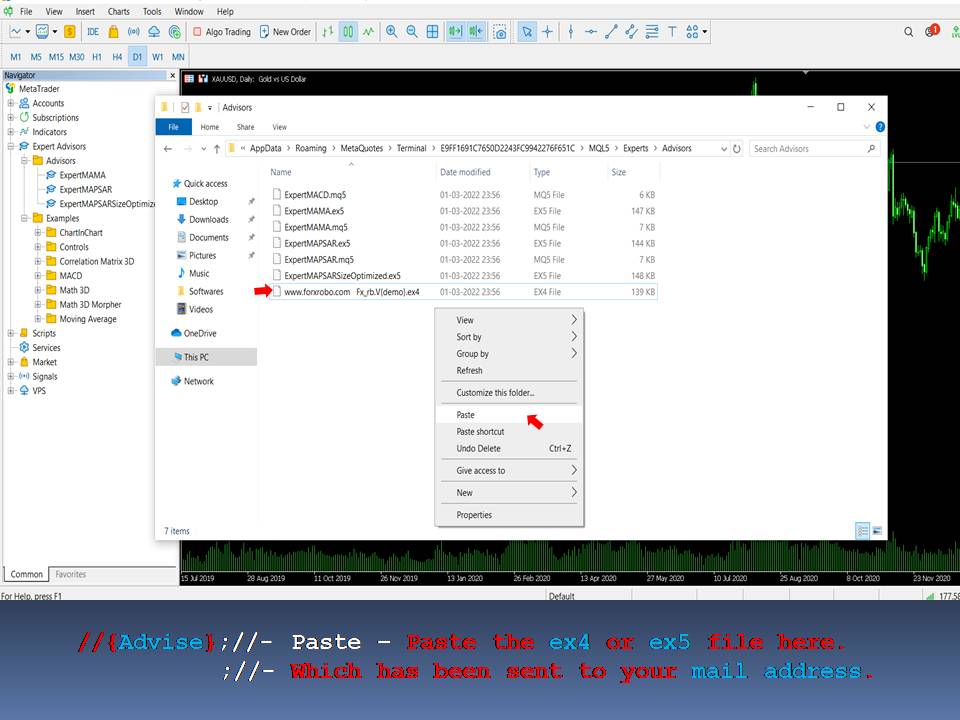Collapse the Expert Advisors tree node
The image size is (960, 720).
(11, 146)
